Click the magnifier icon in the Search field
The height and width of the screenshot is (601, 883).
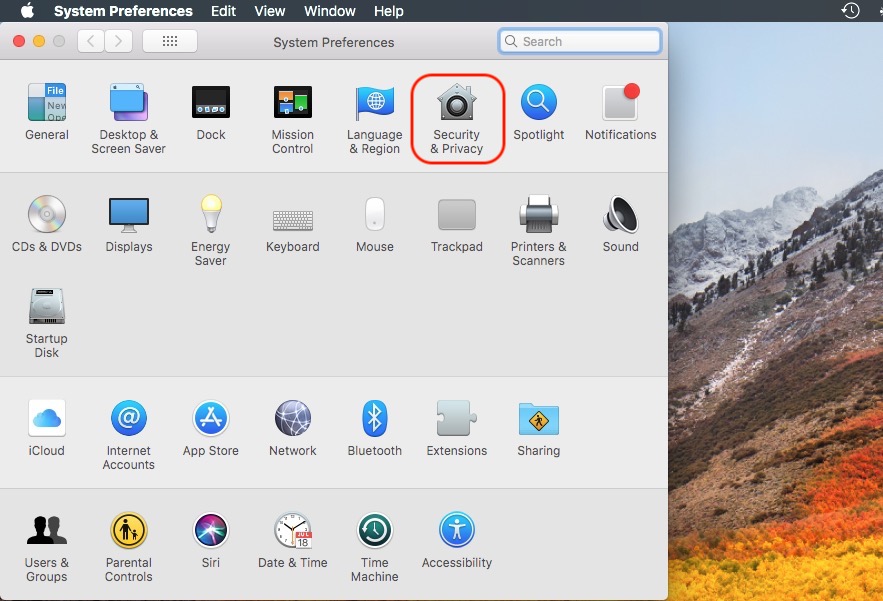tap(511, 41)
